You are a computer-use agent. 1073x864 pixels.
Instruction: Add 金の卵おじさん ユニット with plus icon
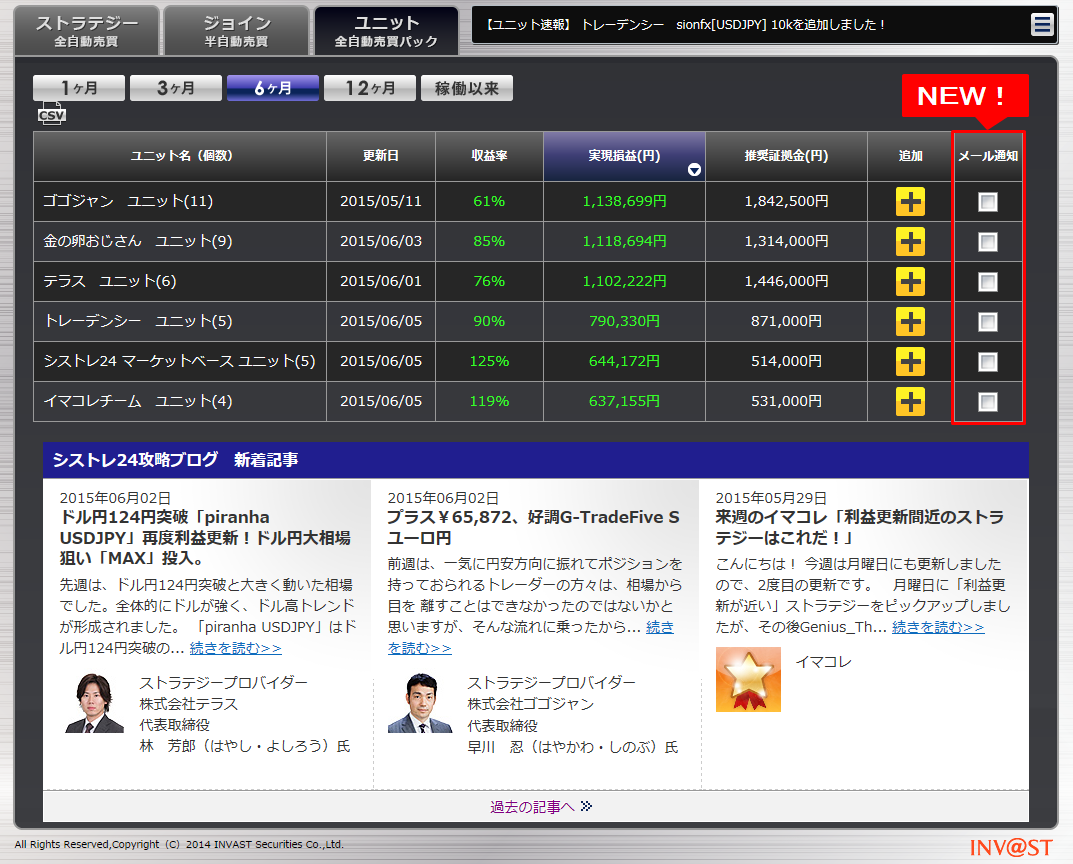[910, 241]
